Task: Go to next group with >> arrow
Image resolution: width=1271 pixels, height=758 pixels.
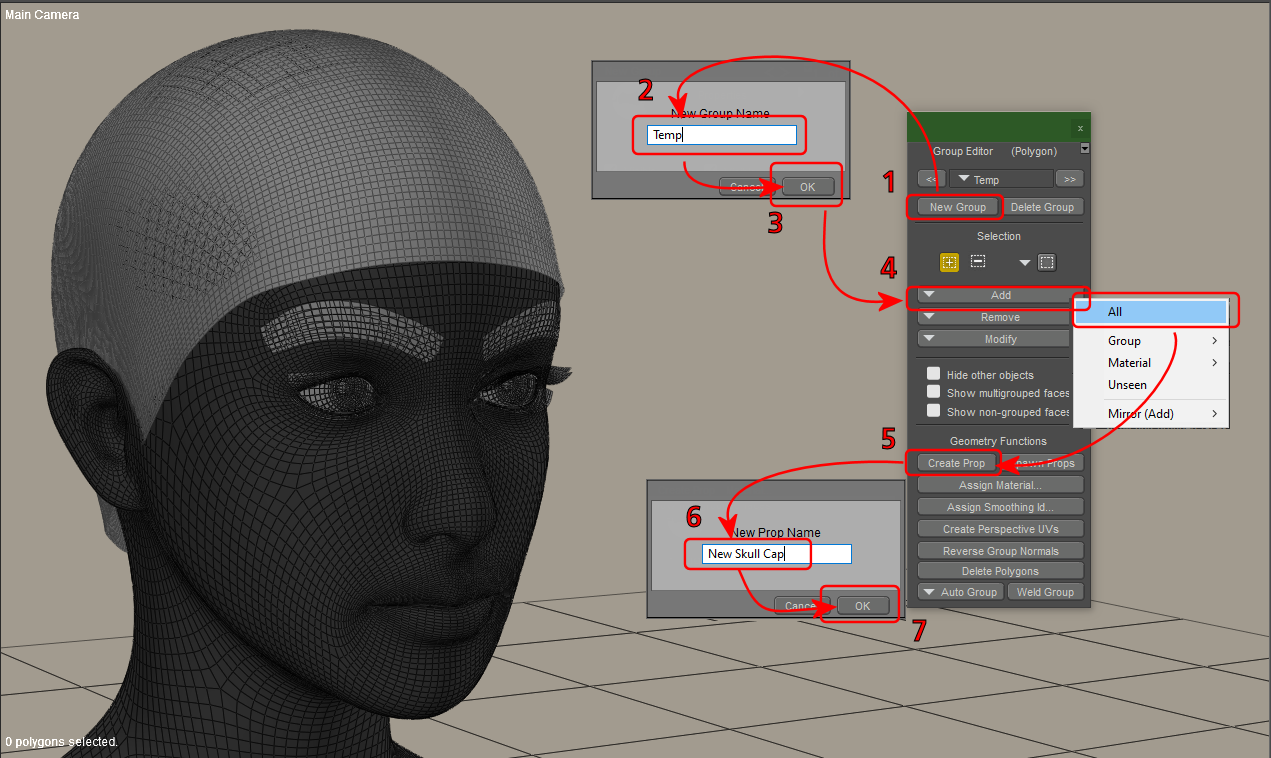Action: pyautogui.click(x=1069, y=180)
